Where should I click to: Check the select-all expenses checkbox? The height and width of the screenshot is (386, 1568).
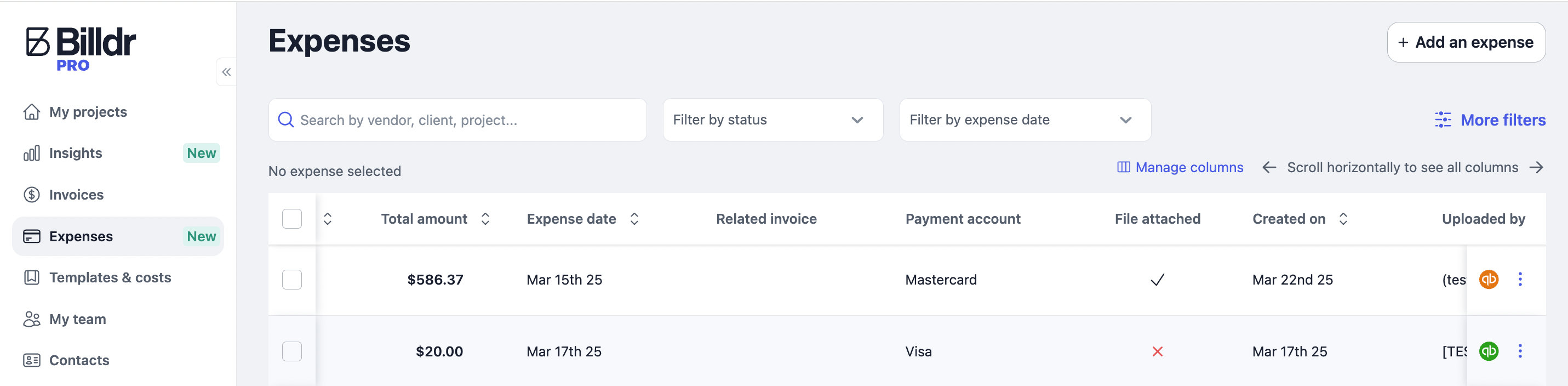pyautogui.click(x=292, y=219)
